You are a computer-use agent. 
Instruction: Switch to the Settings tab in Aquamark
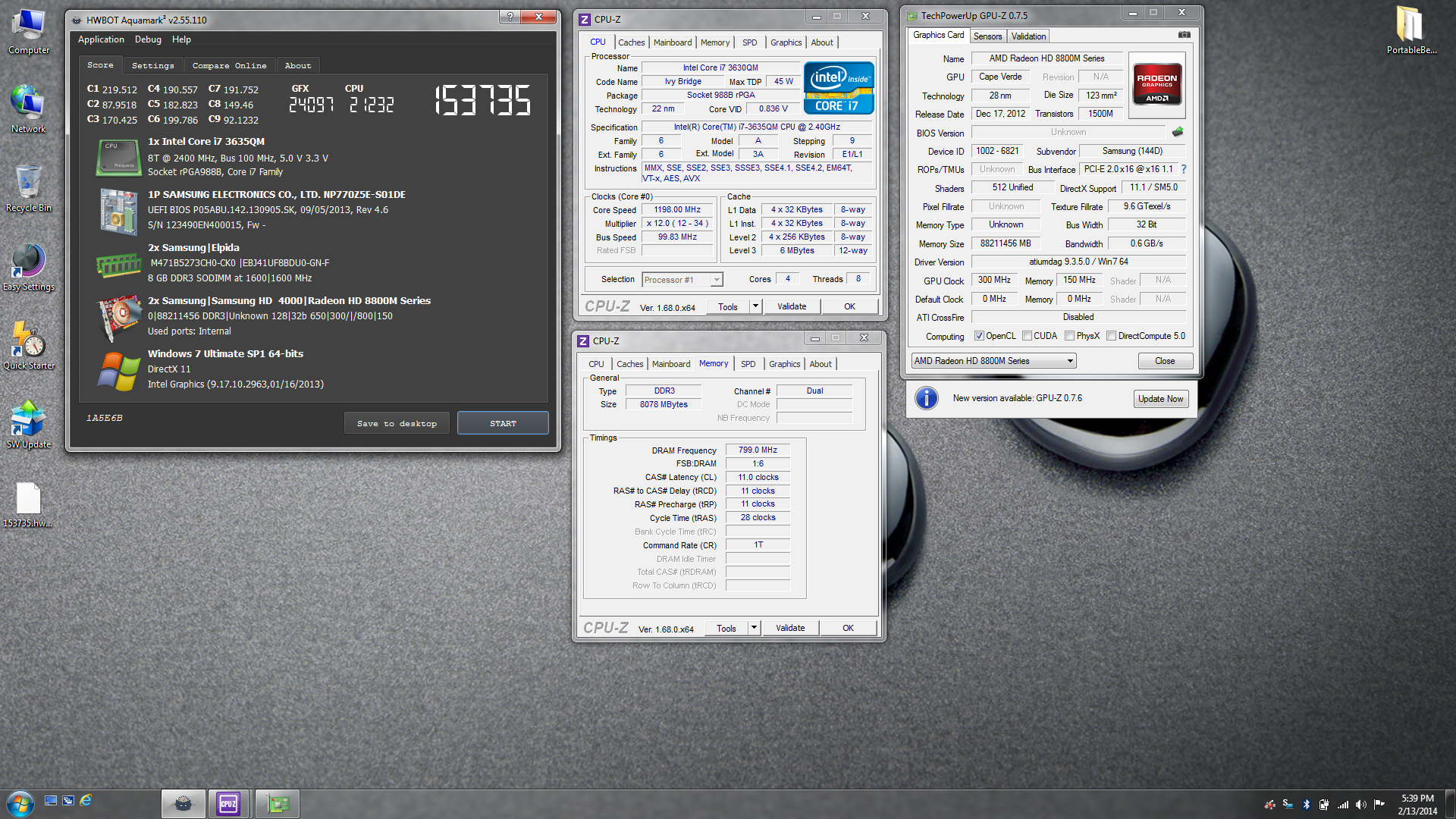[x=152, y=66]
